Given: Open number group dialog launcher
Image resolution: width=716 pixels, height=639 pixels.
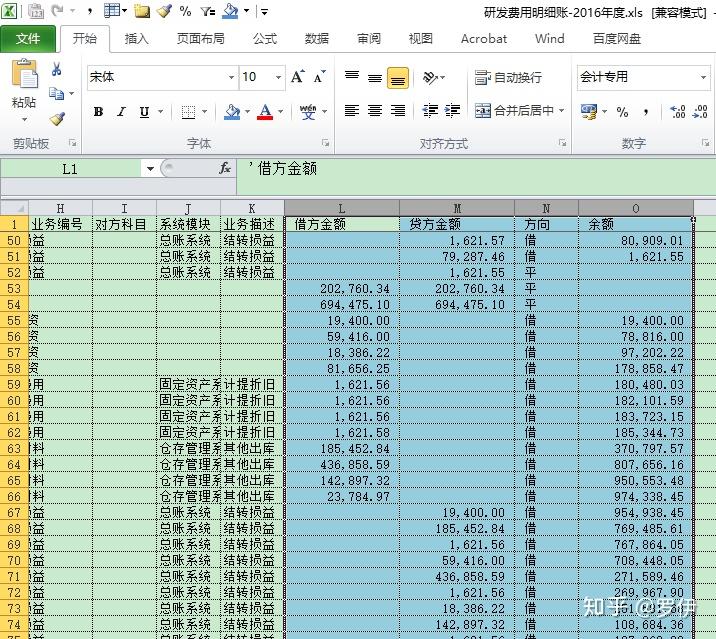Looking at the screenshot, I should (x=705, y=143).
